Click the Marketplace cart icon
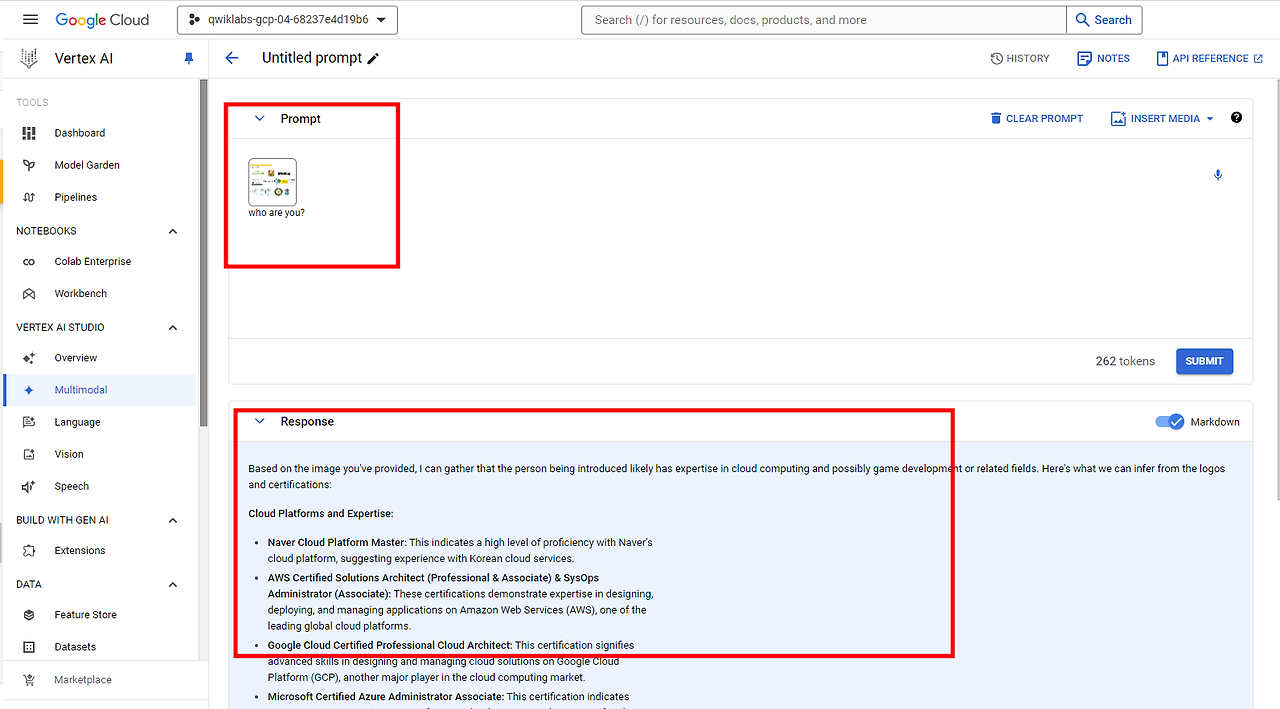Screen dimensions: 1280x709 click(x=29, y=680)
